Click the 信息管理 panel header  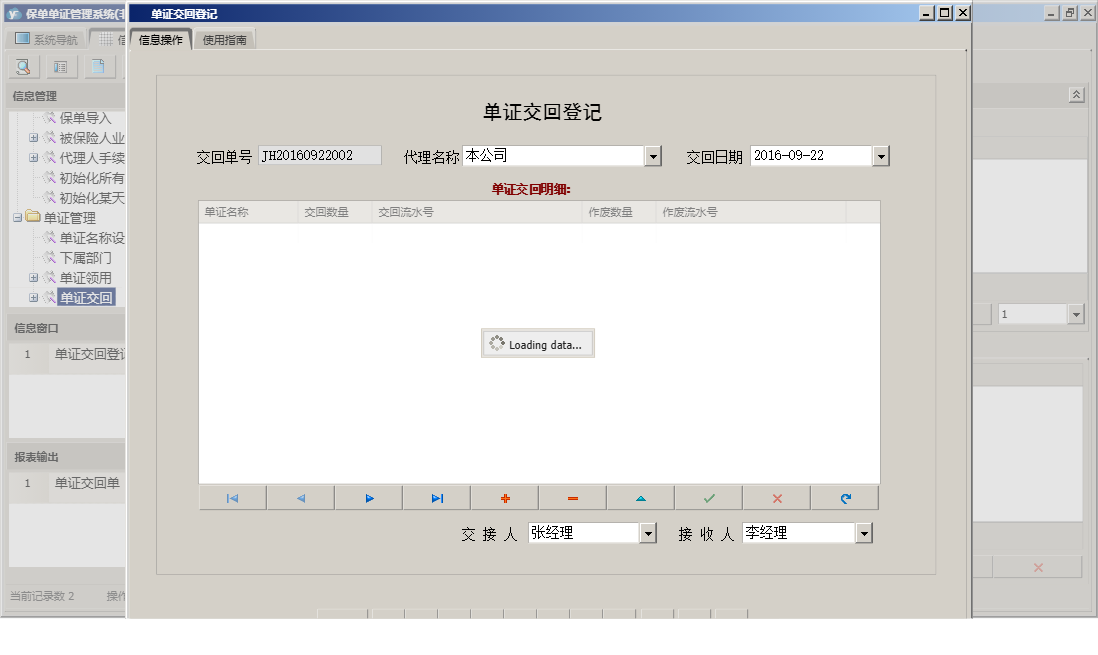click(67, 96)
